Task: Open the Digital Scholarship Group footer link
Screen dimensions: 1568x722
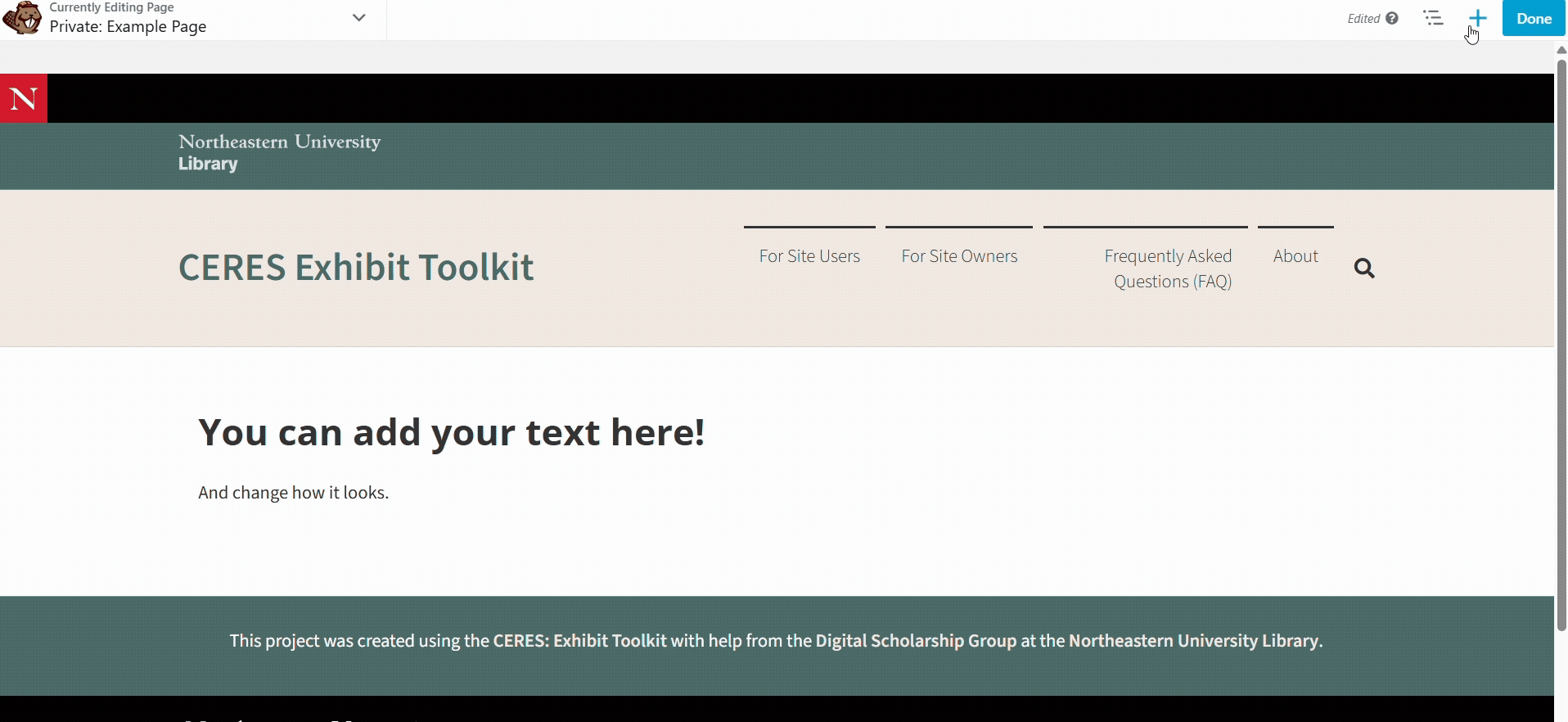Action: tap(916, 641)
